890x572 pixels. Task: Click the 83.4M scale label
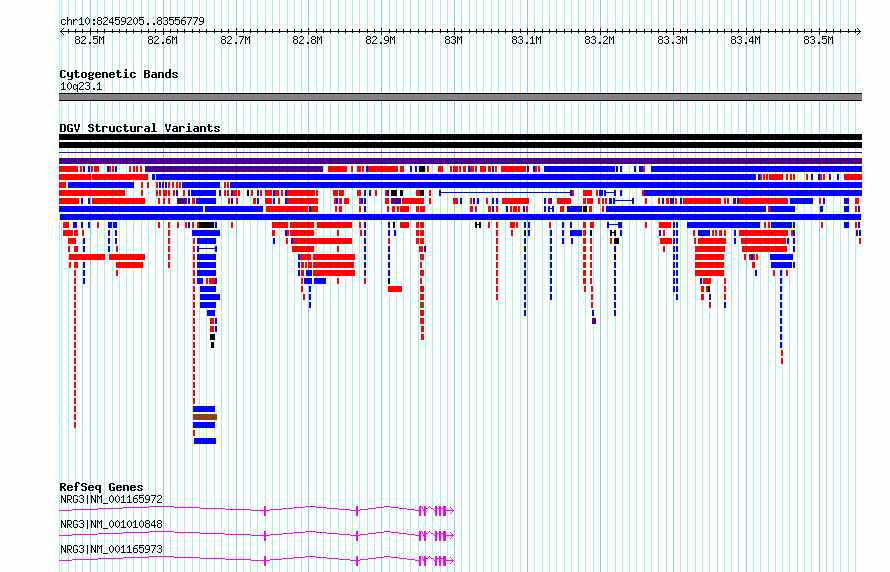click(x=745, y=40)
